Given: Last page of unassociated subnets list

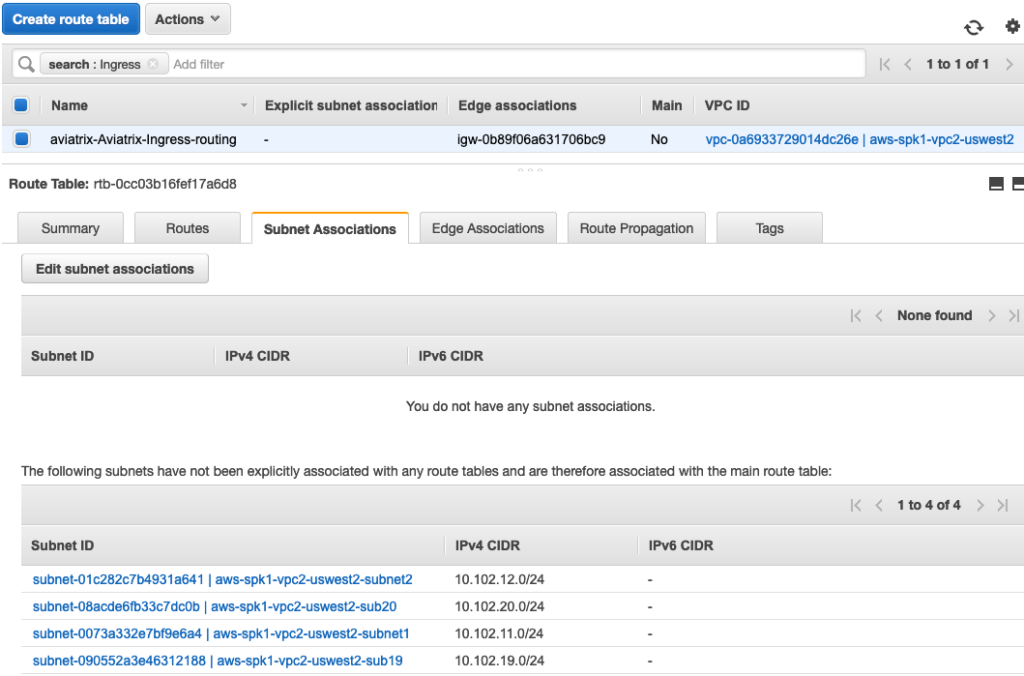Looking at the screenshot, I should pos(1002,506).
